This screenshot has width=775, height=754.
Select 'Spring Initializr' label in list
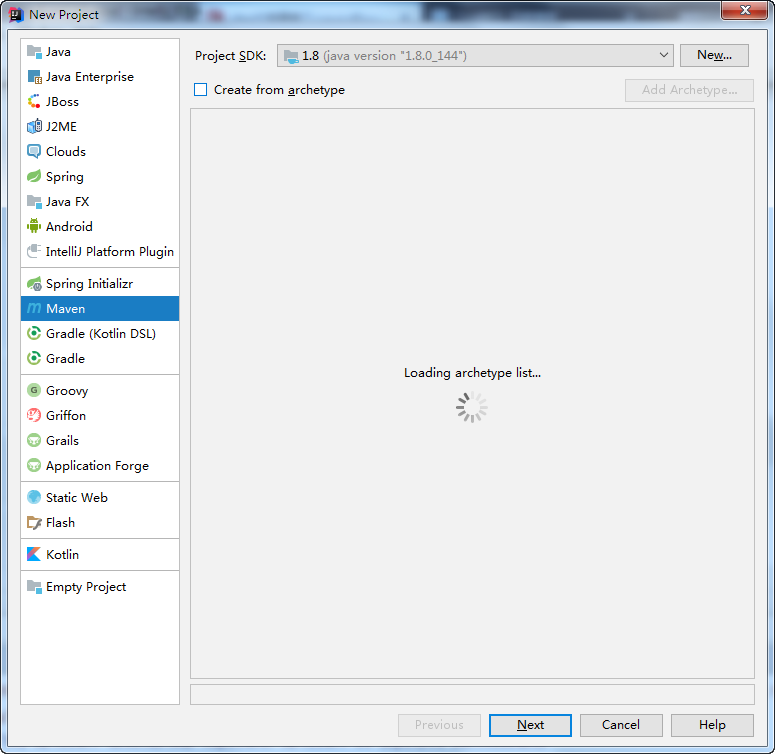[x=89, y=284]
